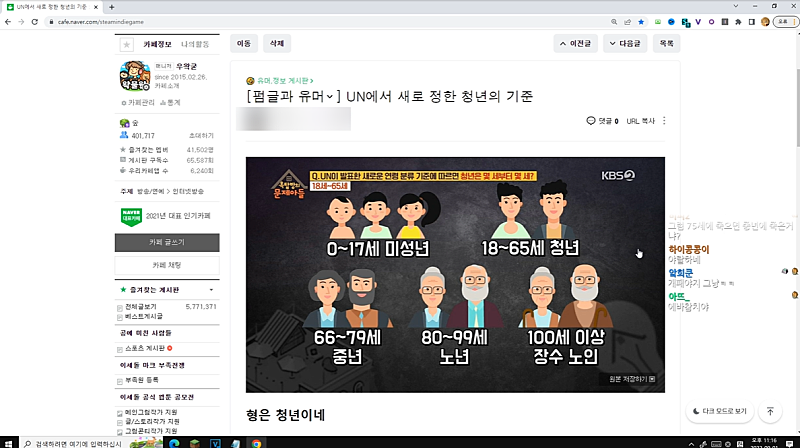Click the 카페 글쓰기 button
Viewport: 800px width, 448px height.
[167, 242]
